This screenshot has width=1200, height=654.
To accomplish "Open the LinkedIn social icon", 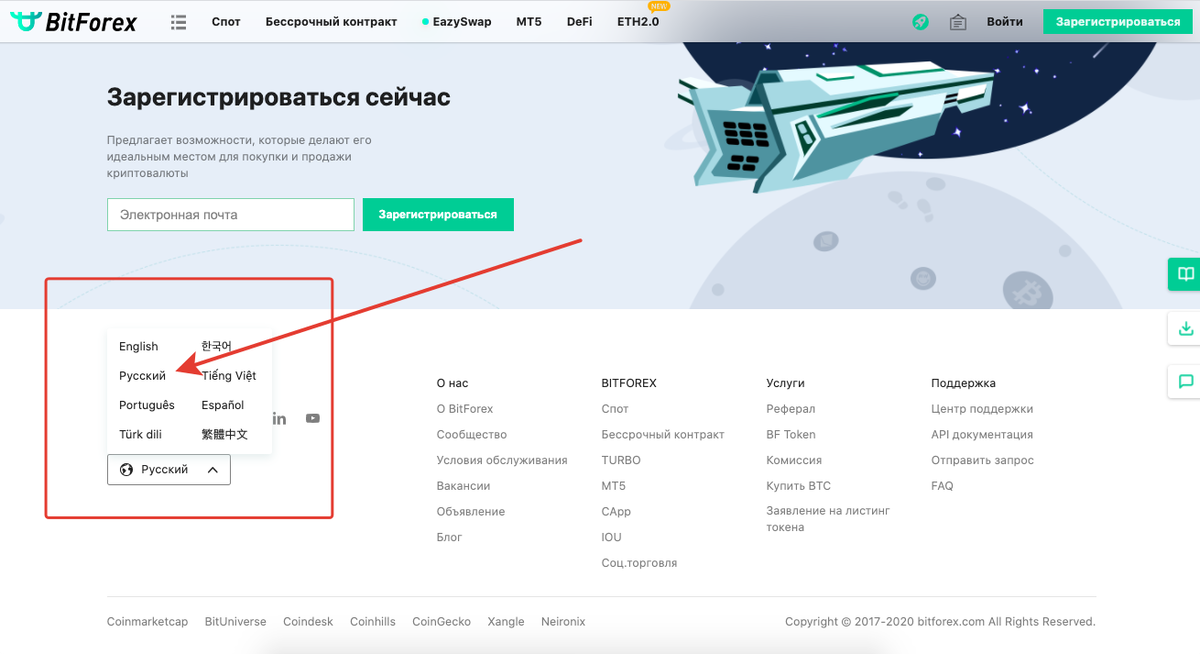I will coord(280,418).
